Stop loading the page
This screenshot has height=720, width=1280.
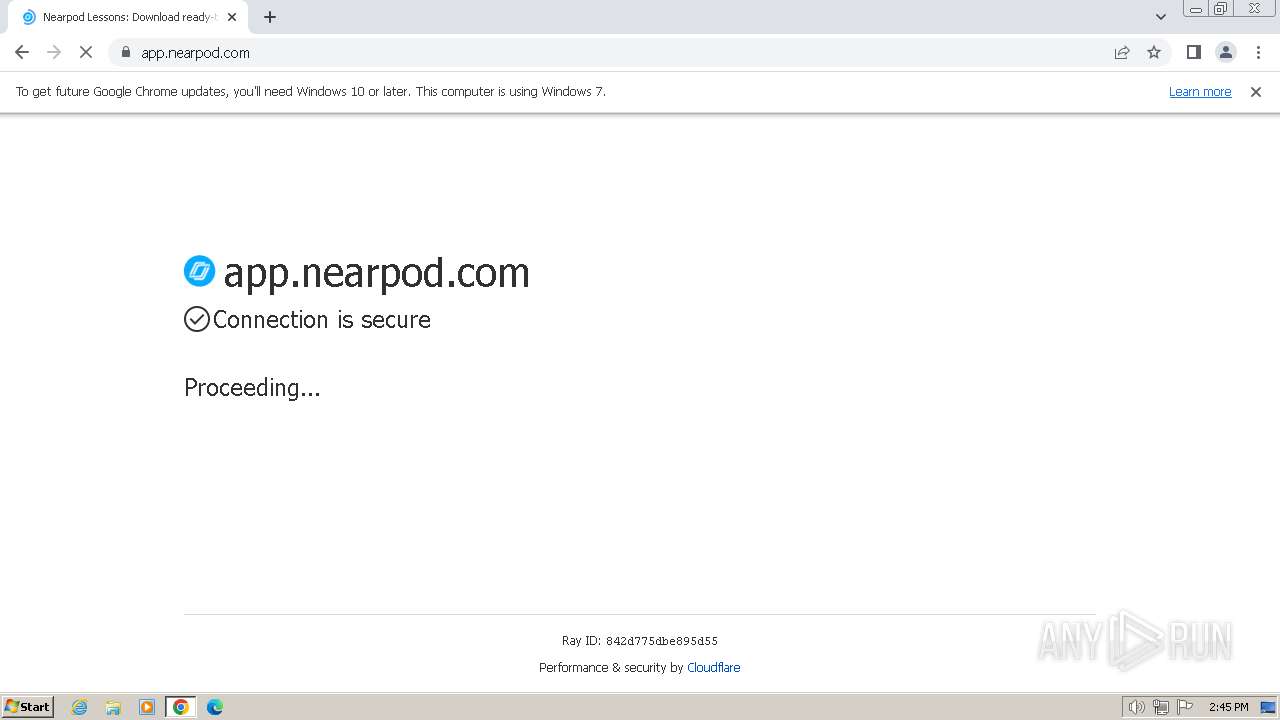86,52
